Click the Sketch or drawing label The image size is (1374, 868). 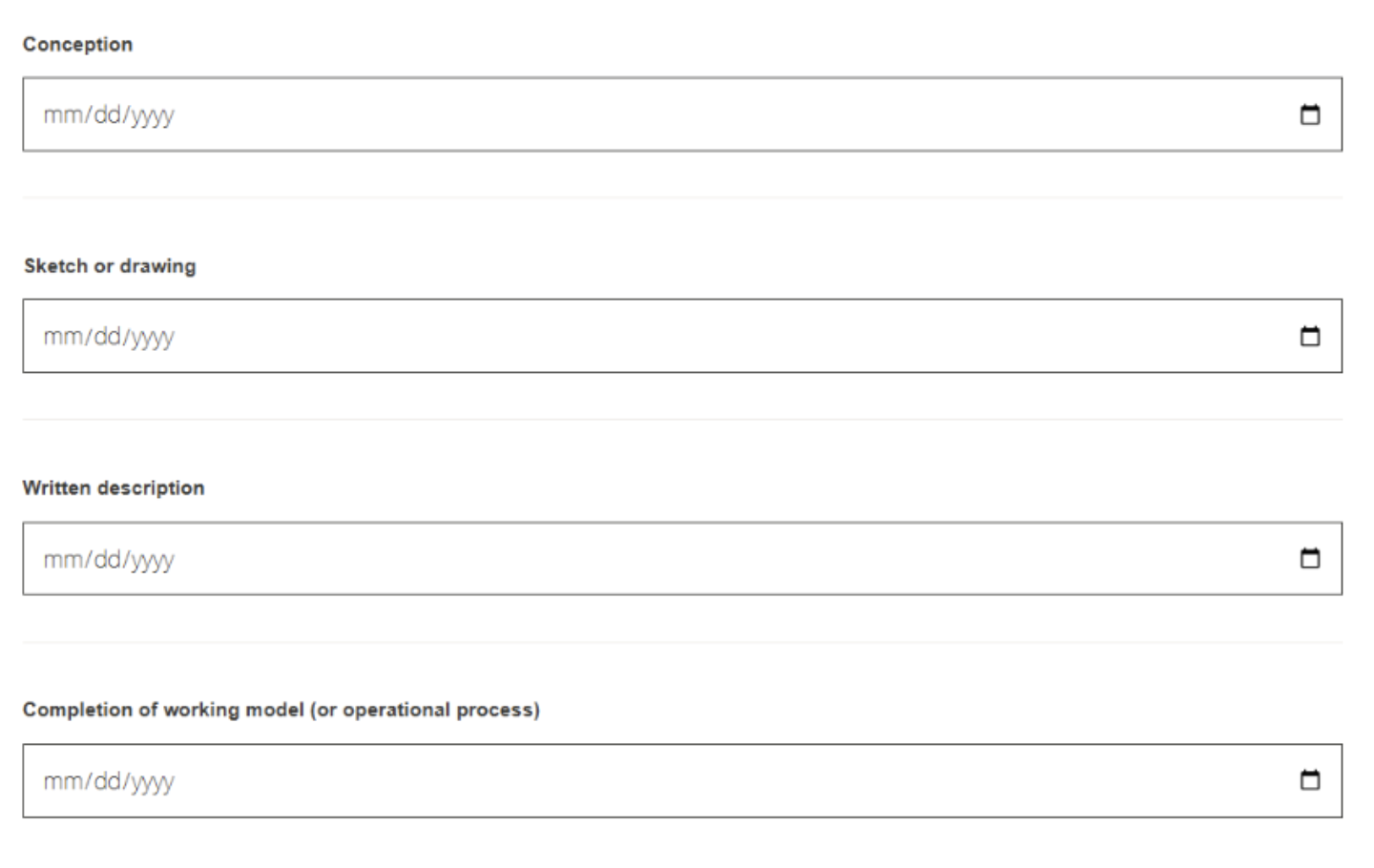[110, 266]
